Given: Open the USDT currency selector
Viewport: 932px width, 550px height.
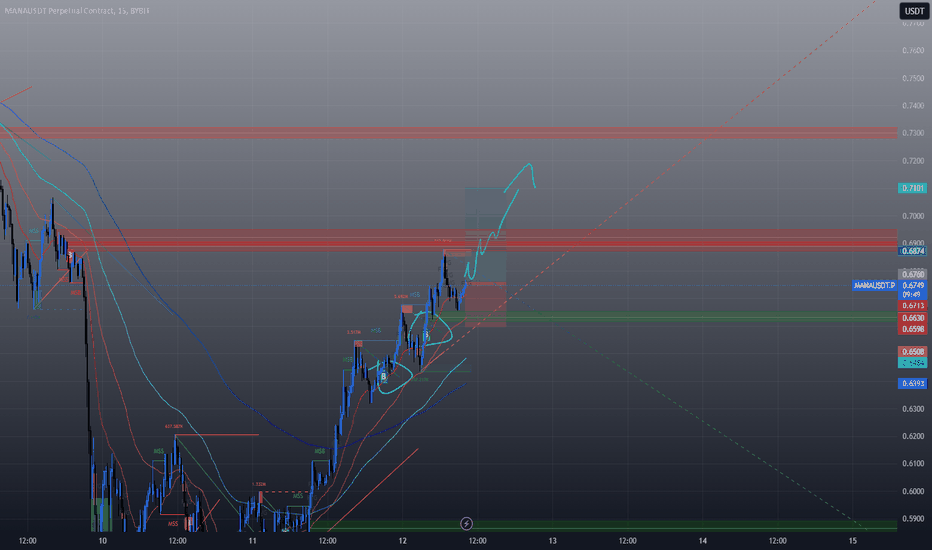Looking at the screenshot, I should [914, 11].
